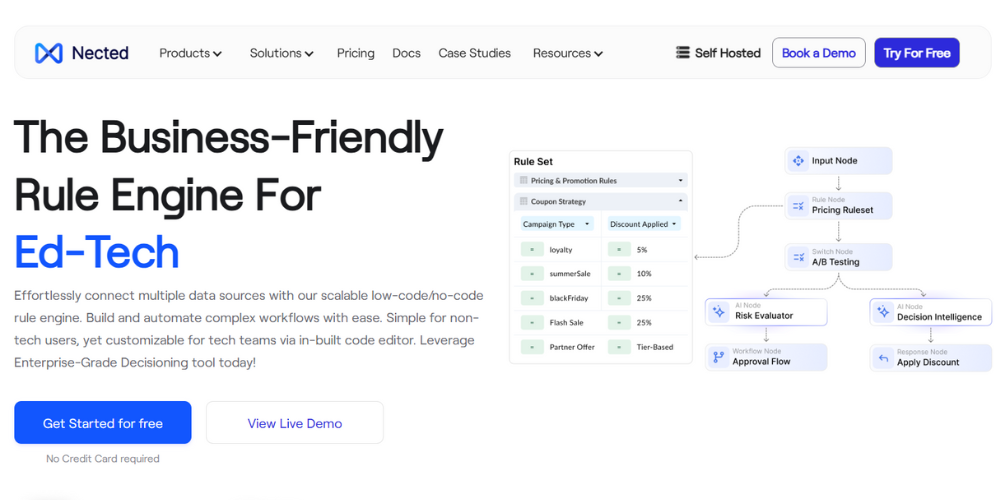Click the equals operator beside loyalty
1000x500 pixels.
click(532, 250)
